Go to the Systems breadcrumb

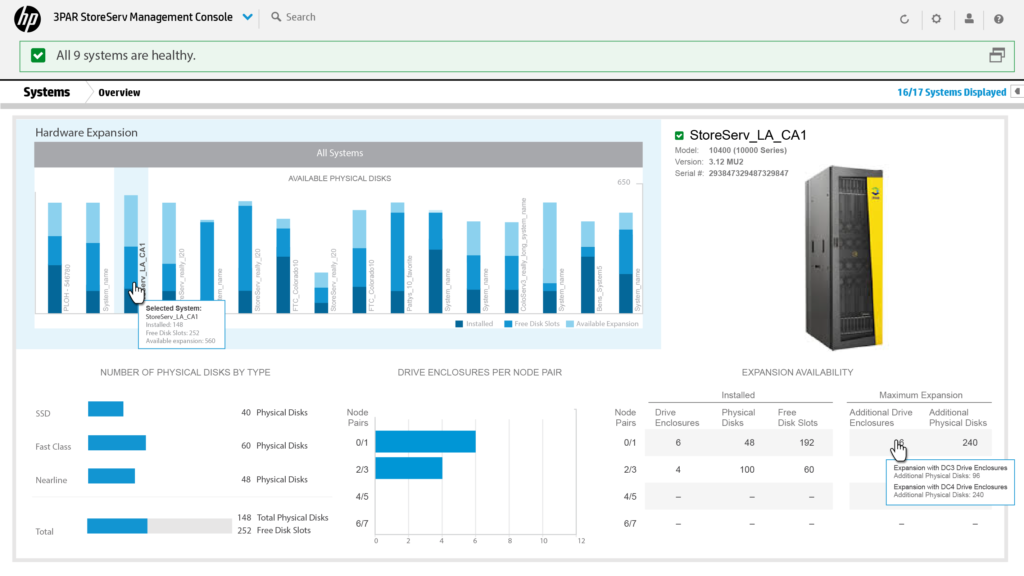tap(46, 92)
